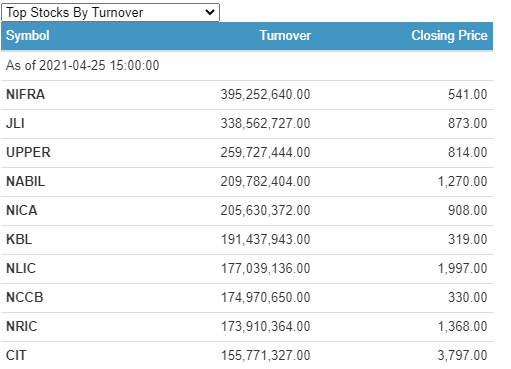511x369 pixels.
Task: Open the NABIL stock symbol
Action: coord(25,181)
